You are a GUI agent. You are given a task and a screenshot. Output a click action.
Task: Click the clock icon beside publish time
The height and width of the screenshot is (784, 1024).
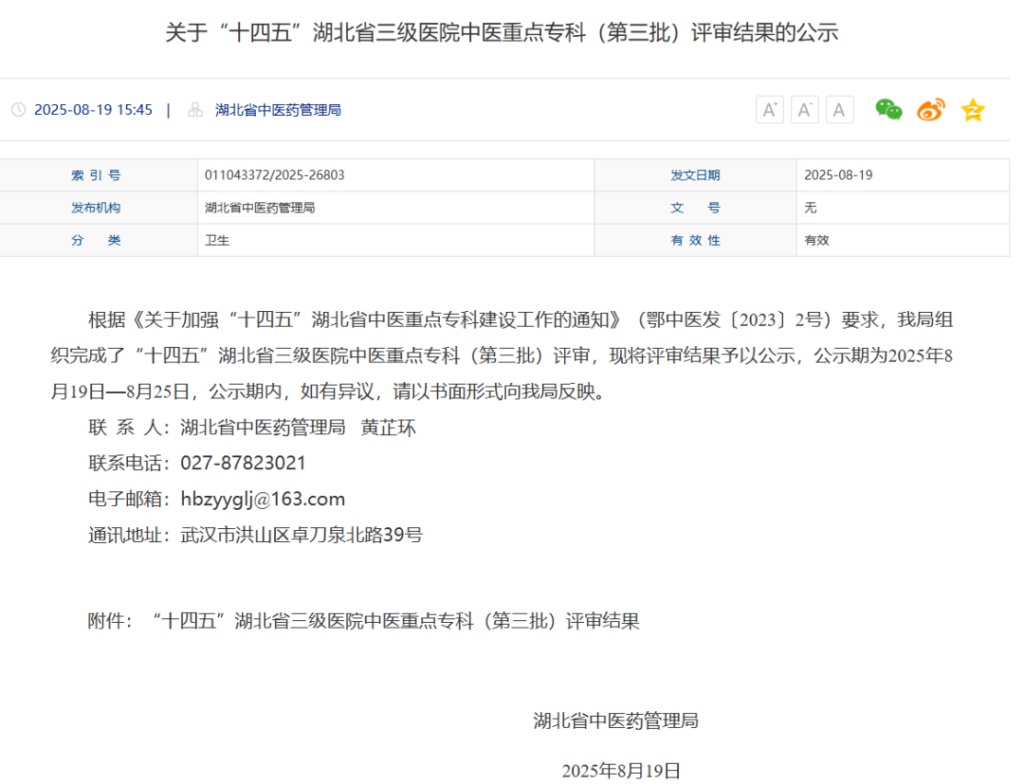coord(18,110)
